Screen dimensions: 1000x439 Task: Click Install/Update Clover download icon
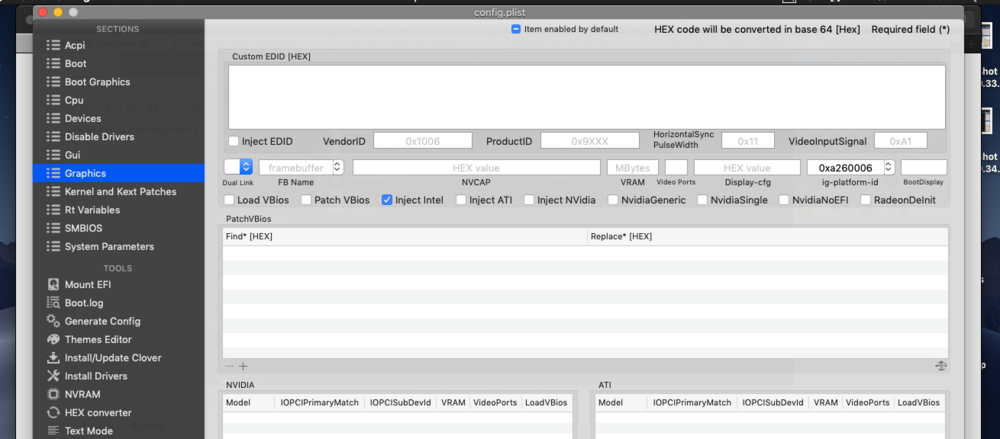[54, 358]
